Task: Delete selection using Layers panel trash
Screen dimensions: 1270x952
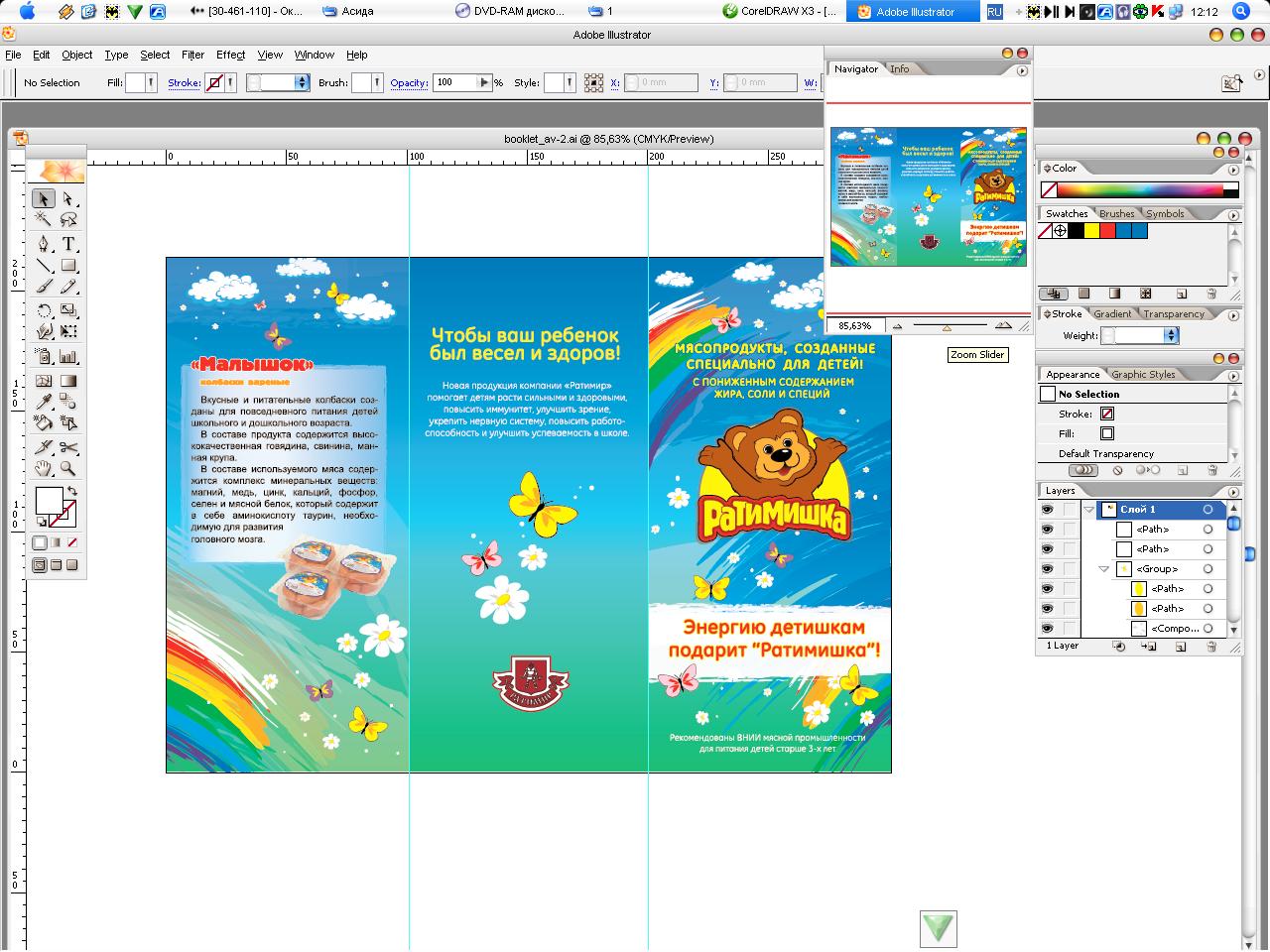Action: [x=1211, y=647]
